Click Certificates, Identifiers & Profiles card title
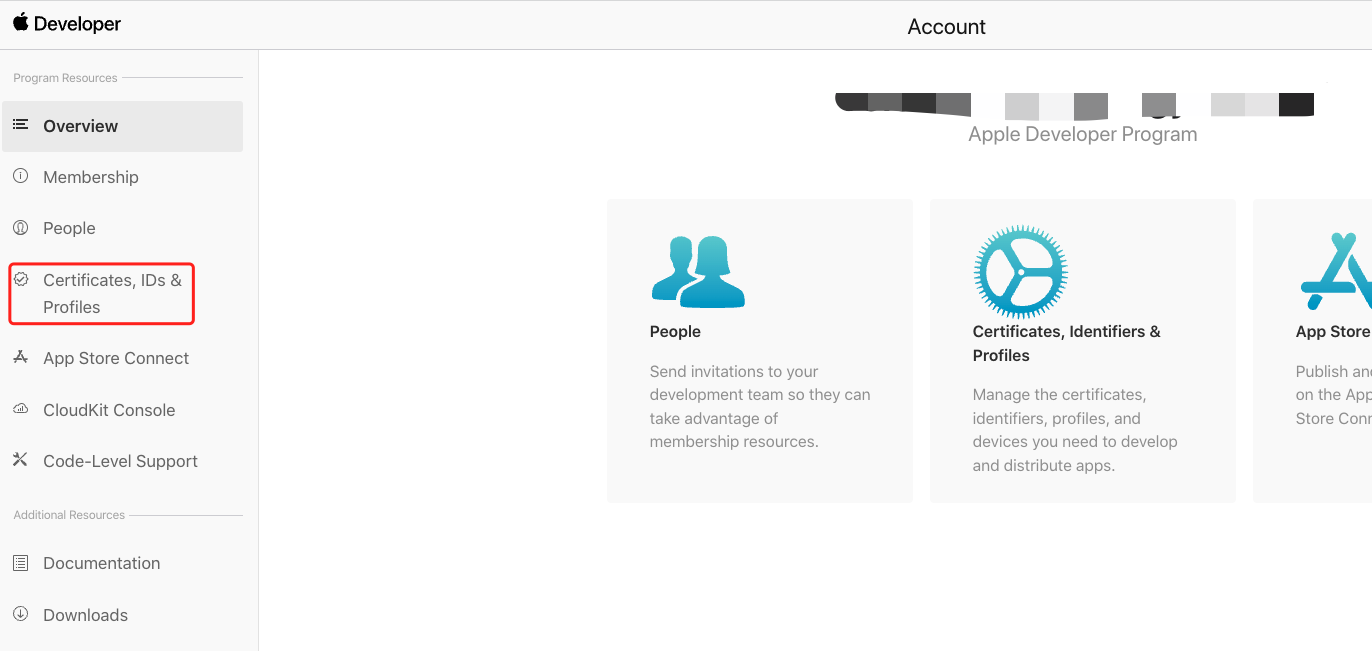1372x651 pixels. [x=1067, y=343]
